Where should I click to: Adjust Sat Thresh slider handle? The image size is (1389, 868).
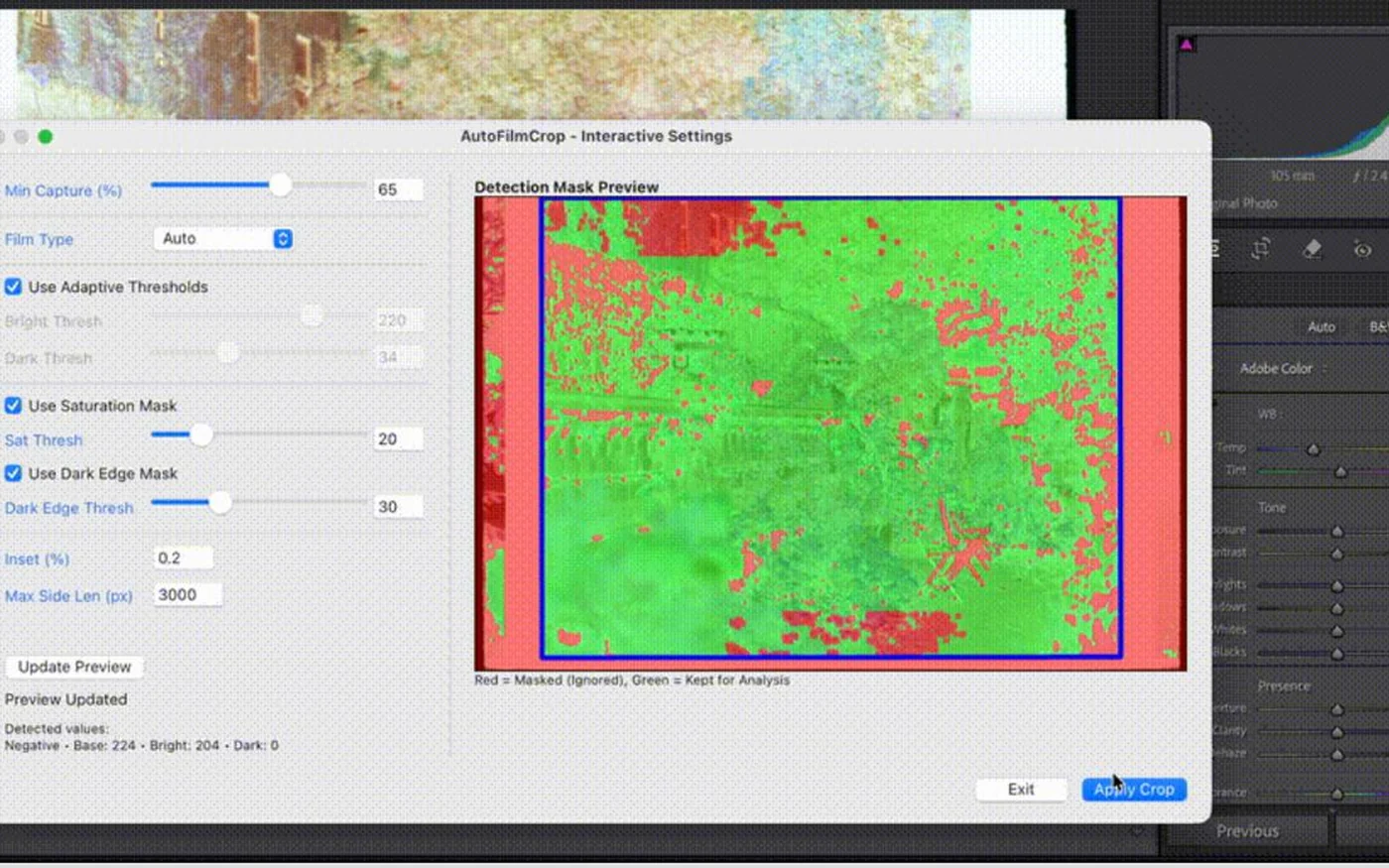[200, 434]
